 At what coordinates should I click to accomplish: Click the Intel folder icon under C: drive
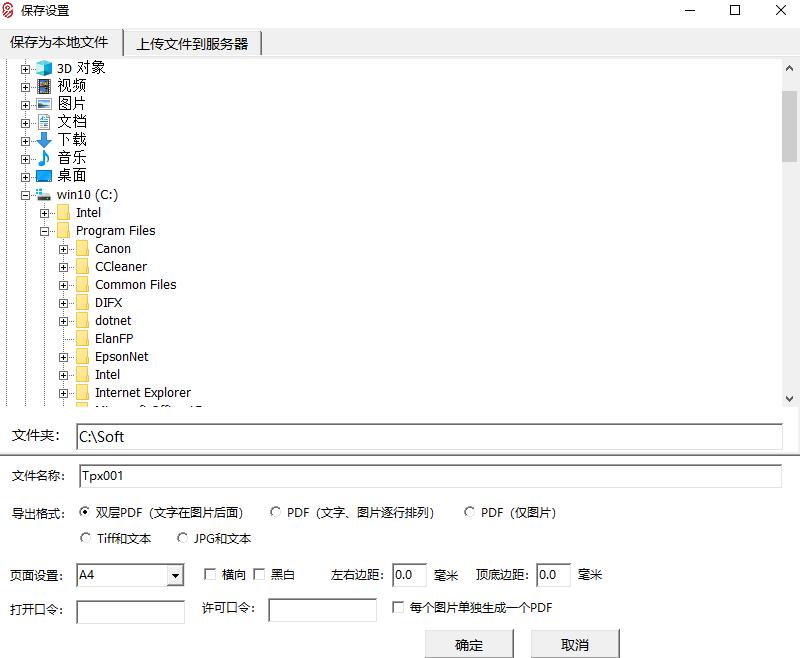coord(63,213)
